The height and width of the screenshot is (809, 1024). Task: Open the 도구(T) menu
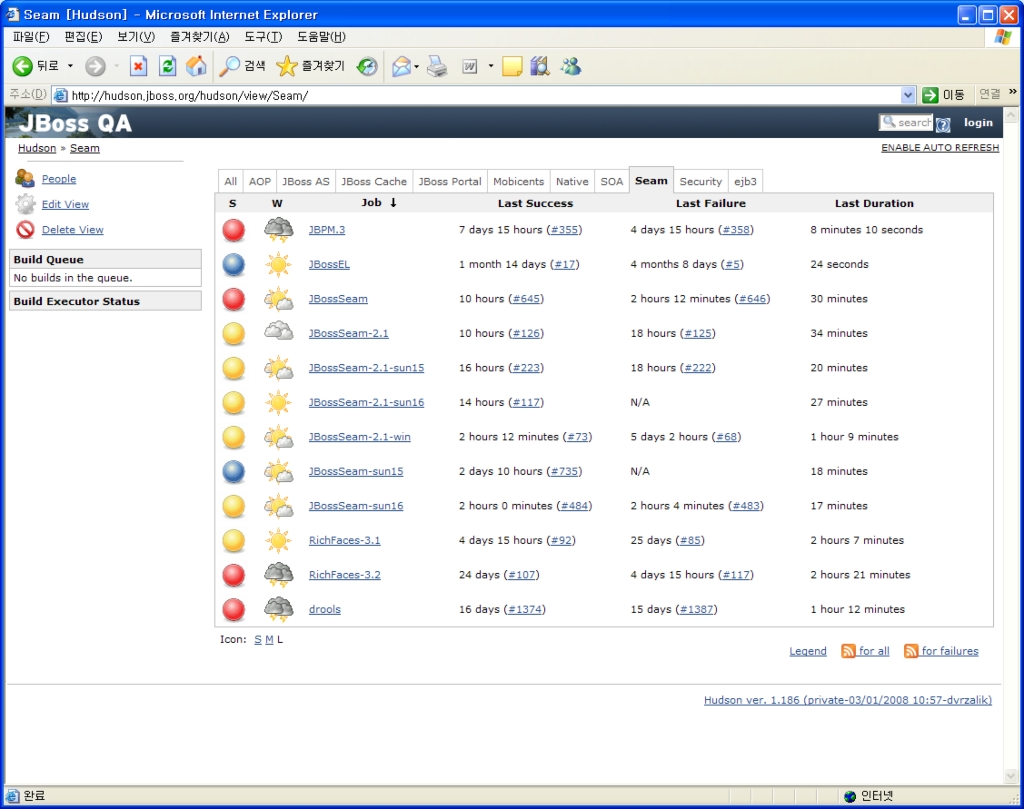(263, 37)
